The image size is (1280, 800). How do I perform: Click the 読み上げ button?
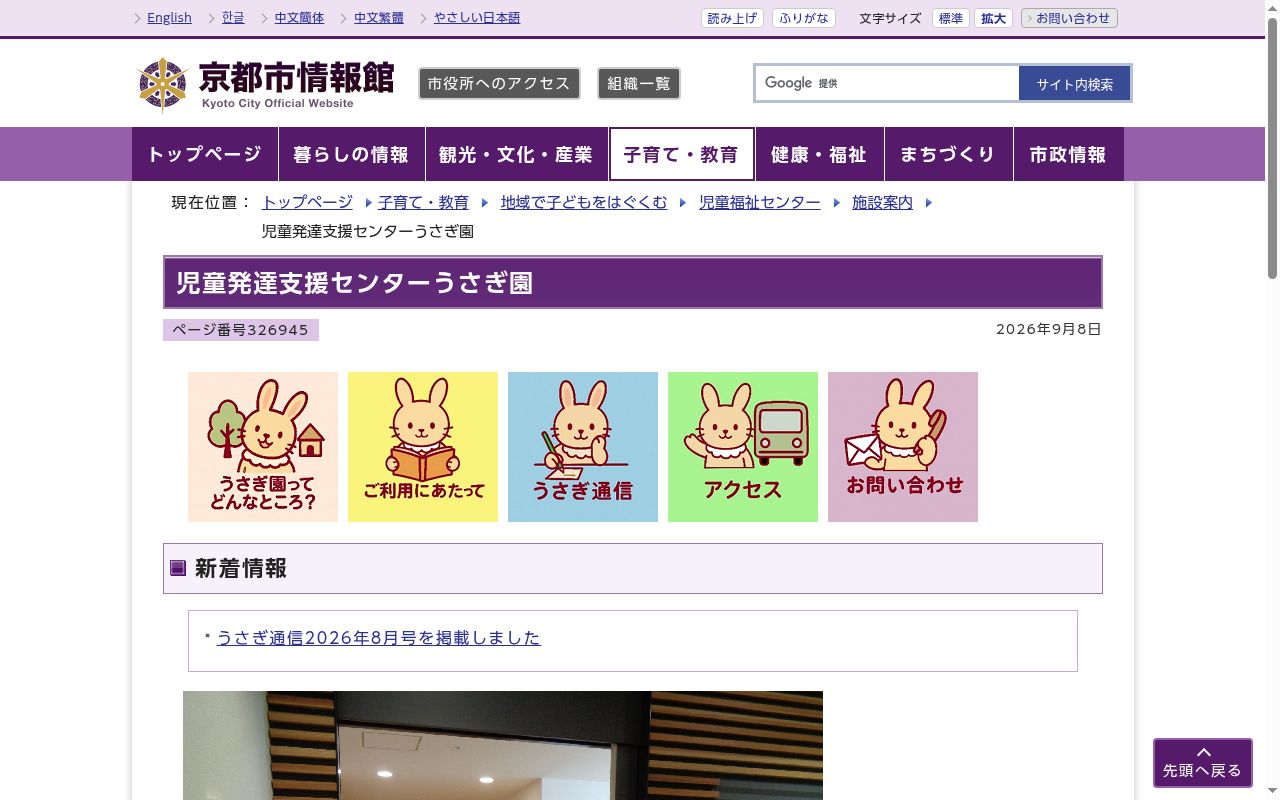[x=732, y=18]
